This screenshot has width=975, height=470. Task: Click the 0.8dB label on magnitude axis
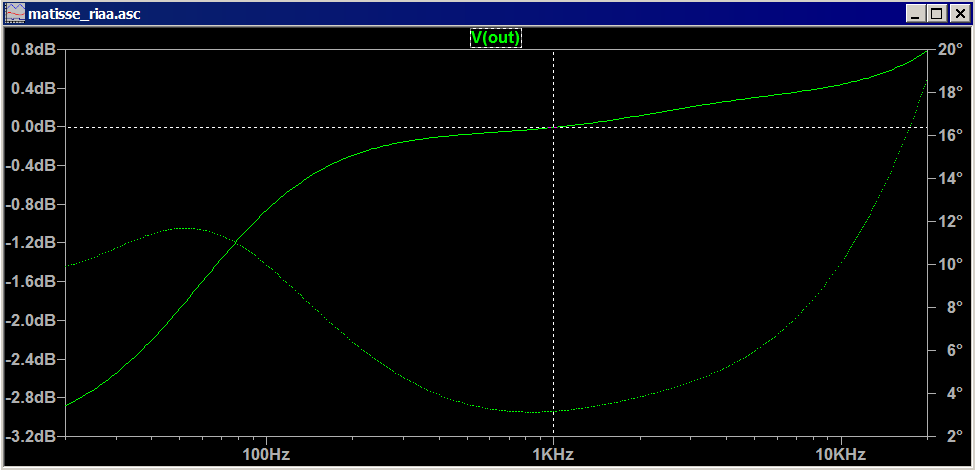[x=32, y=49]
